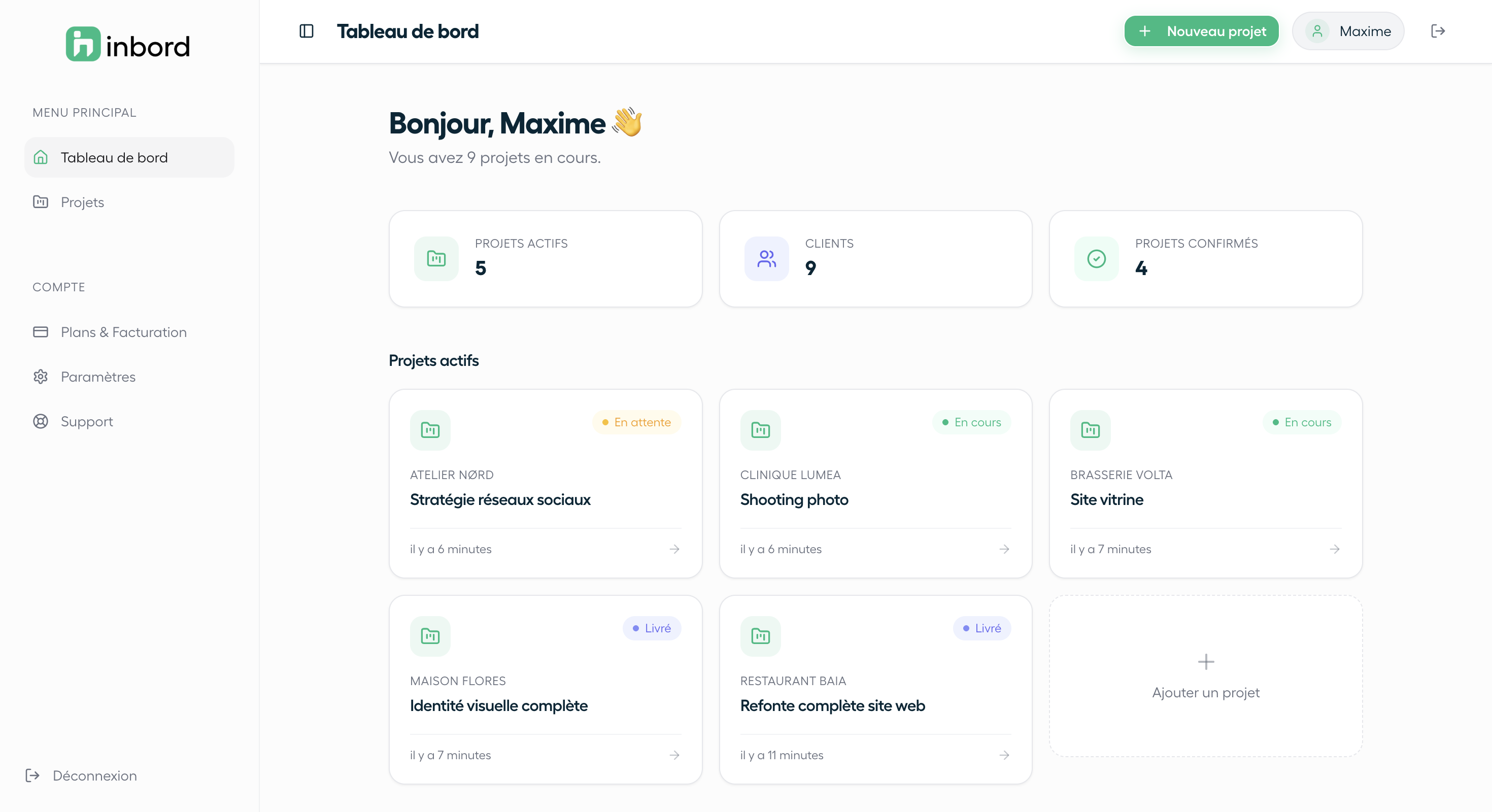Click the plus icon in Ajouter un projet
The width and height of the screenshot is (1492, 812).
1206,661
